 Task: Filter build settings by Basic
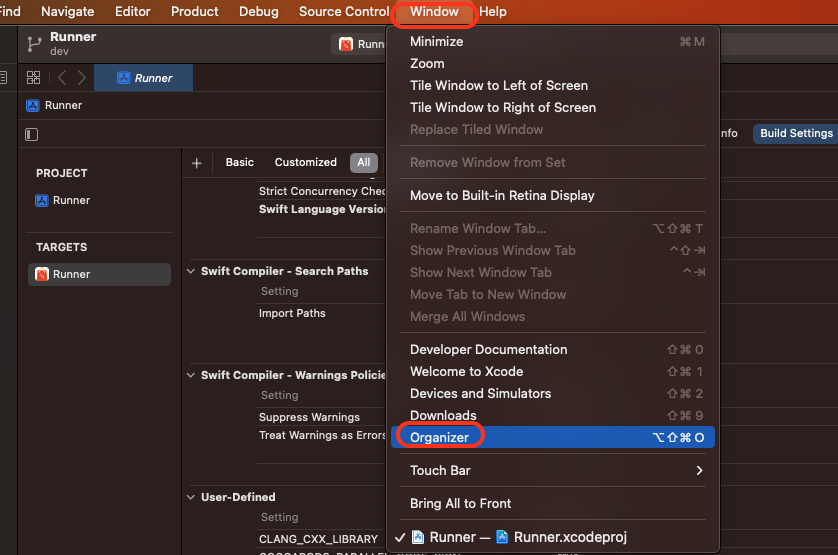[239, 163]
